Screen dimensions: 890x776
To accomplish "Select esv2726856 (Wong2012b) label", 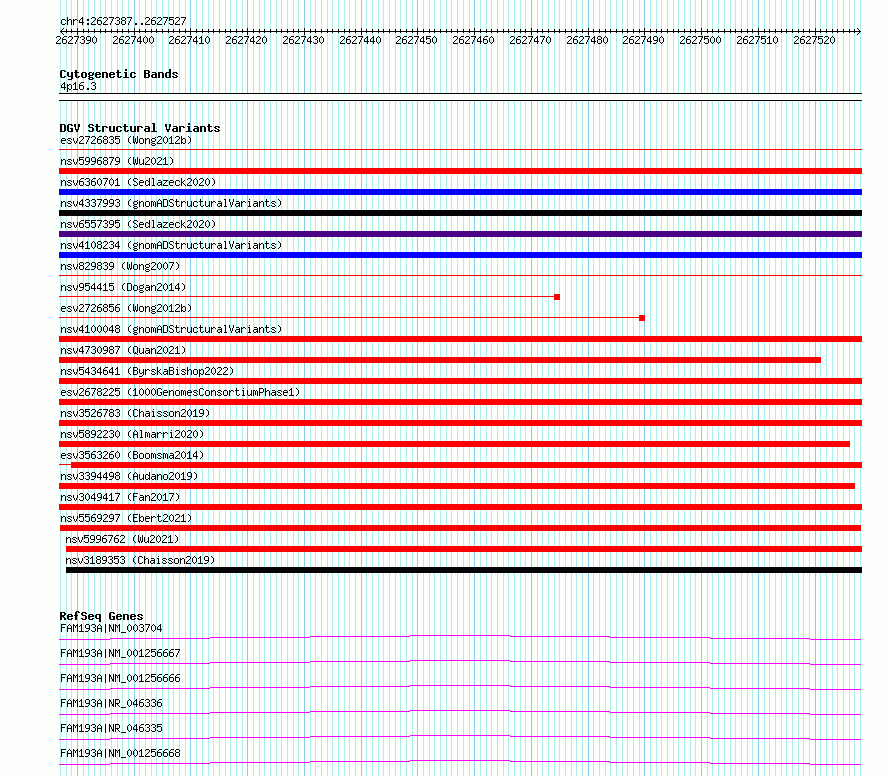I will pyautogui.click(x=126, y=308).
